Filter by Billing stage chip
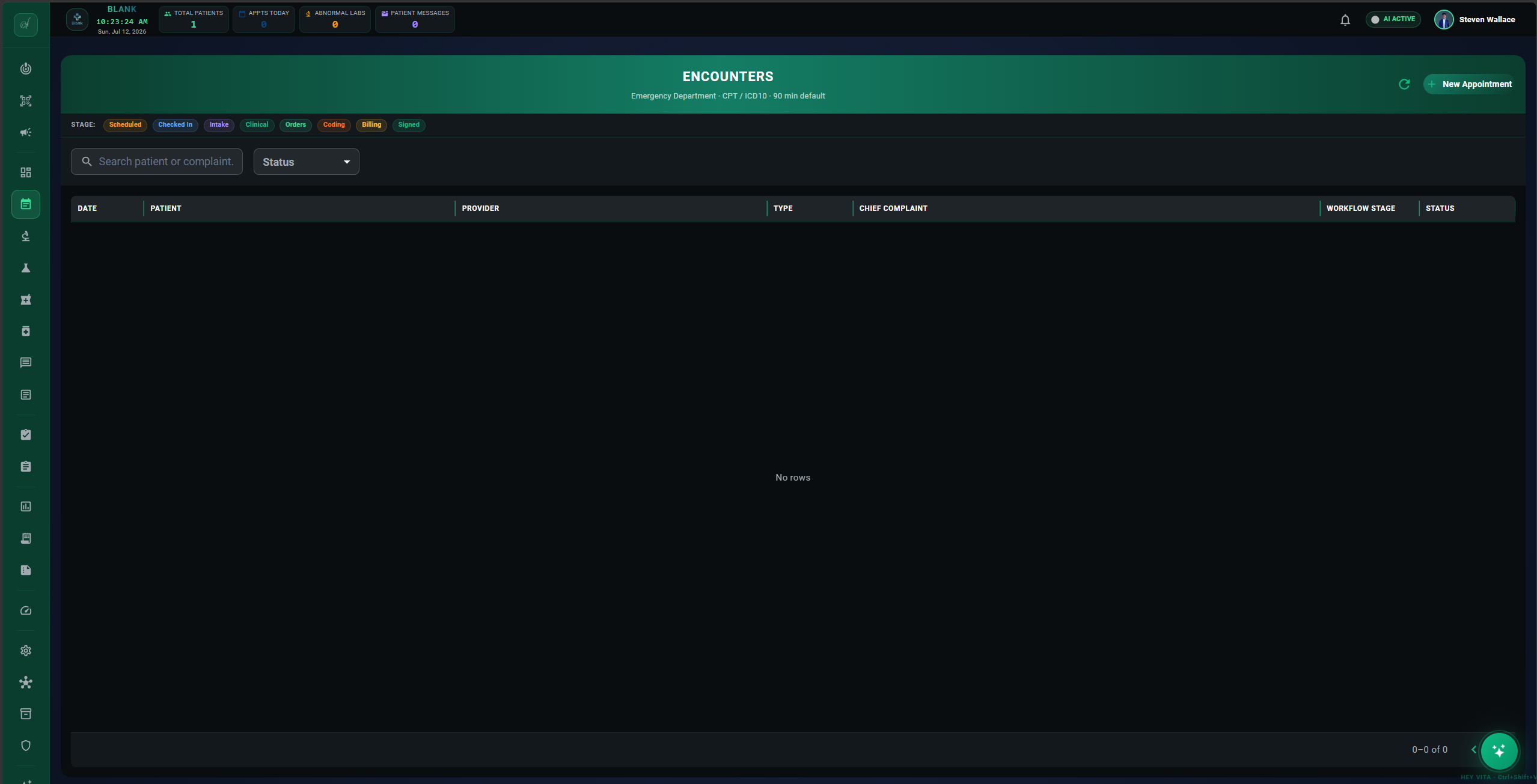1537x784 pixels. 371,125
